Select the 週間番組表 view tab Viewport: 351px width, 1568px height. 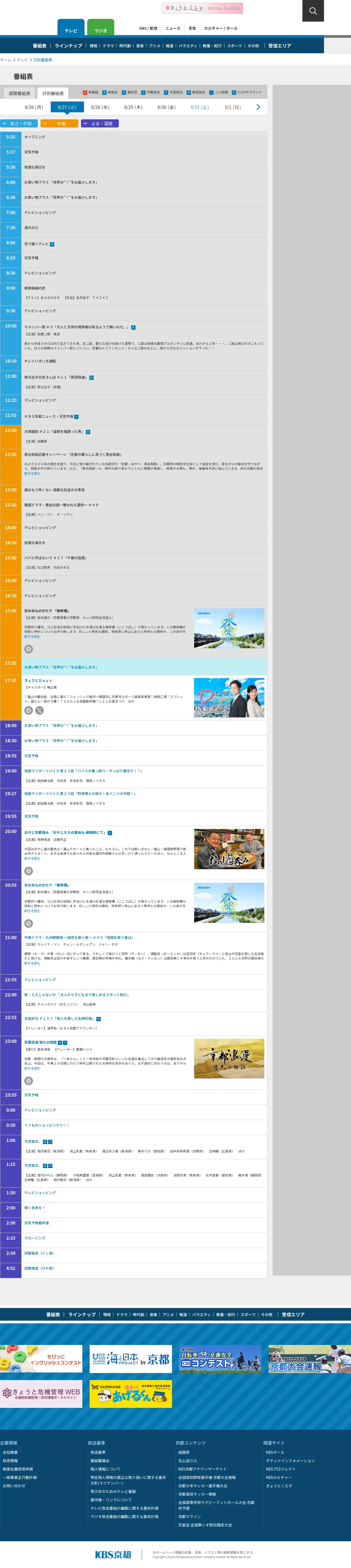click(19, 94)
